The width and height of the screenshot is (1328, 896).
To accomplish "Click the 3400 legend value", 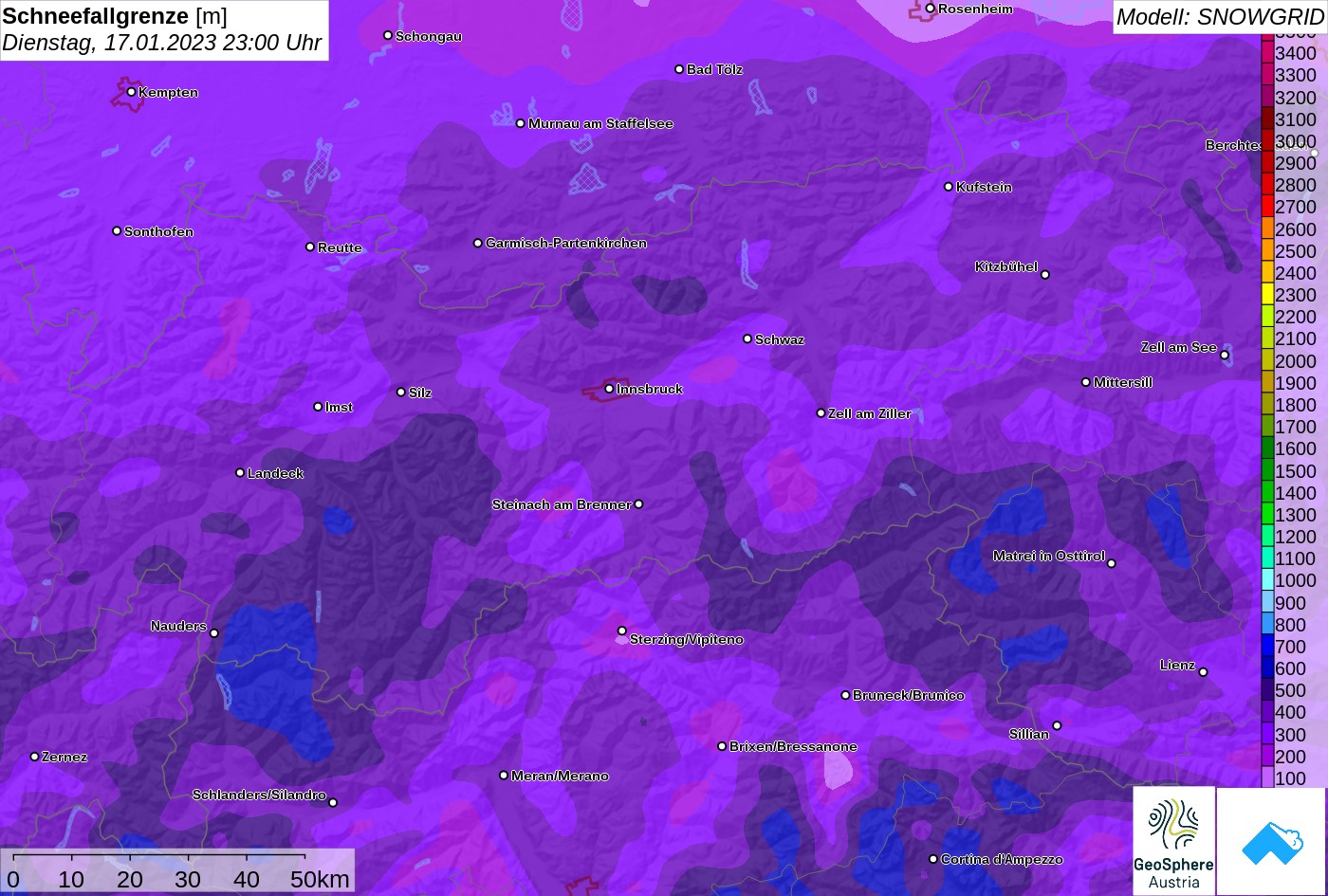I will pyautogui.click(x=1296, y=54).
